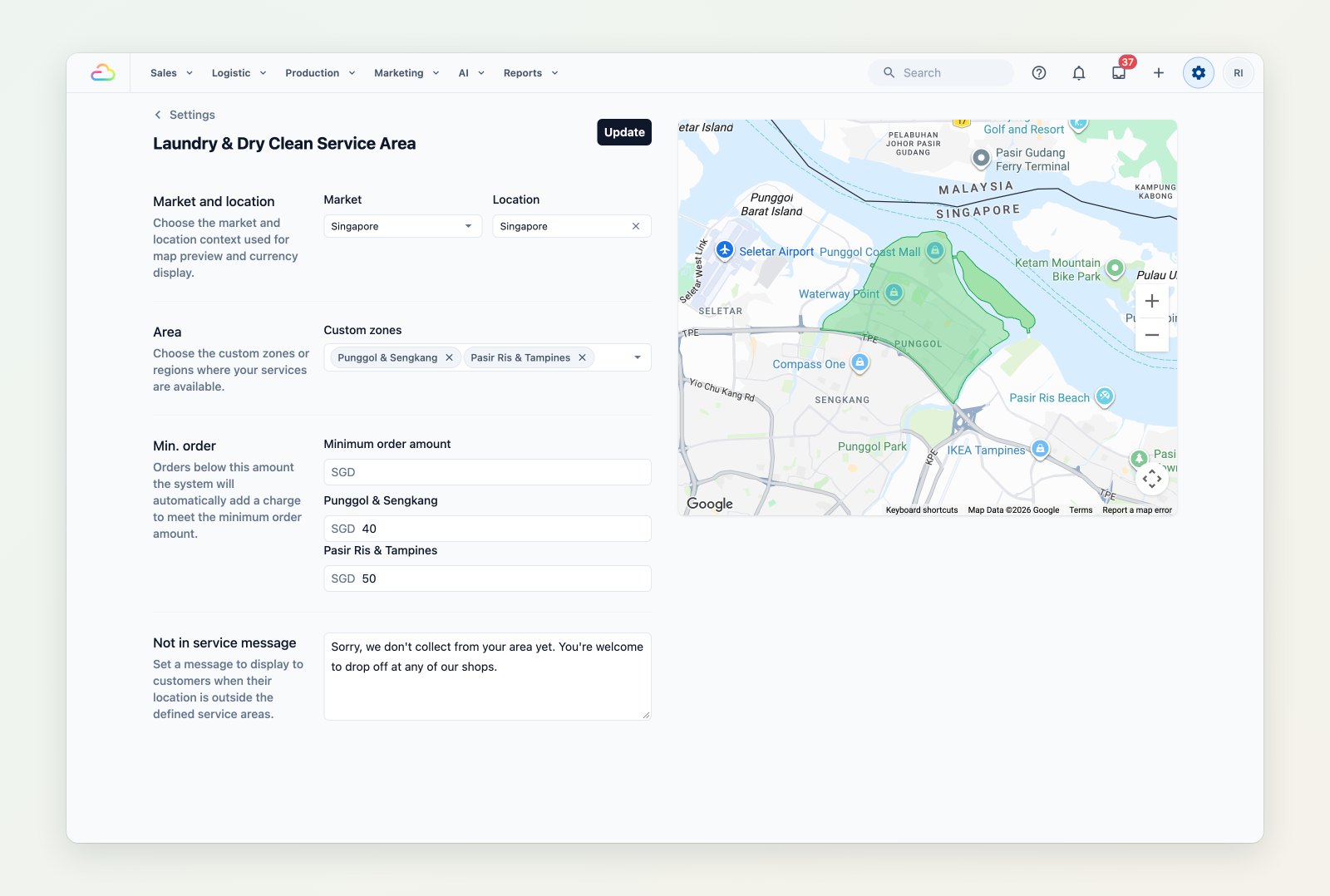Click the plus create icon in header
The height and width of the screenshot is (896, 1330).
point(1159,73)
